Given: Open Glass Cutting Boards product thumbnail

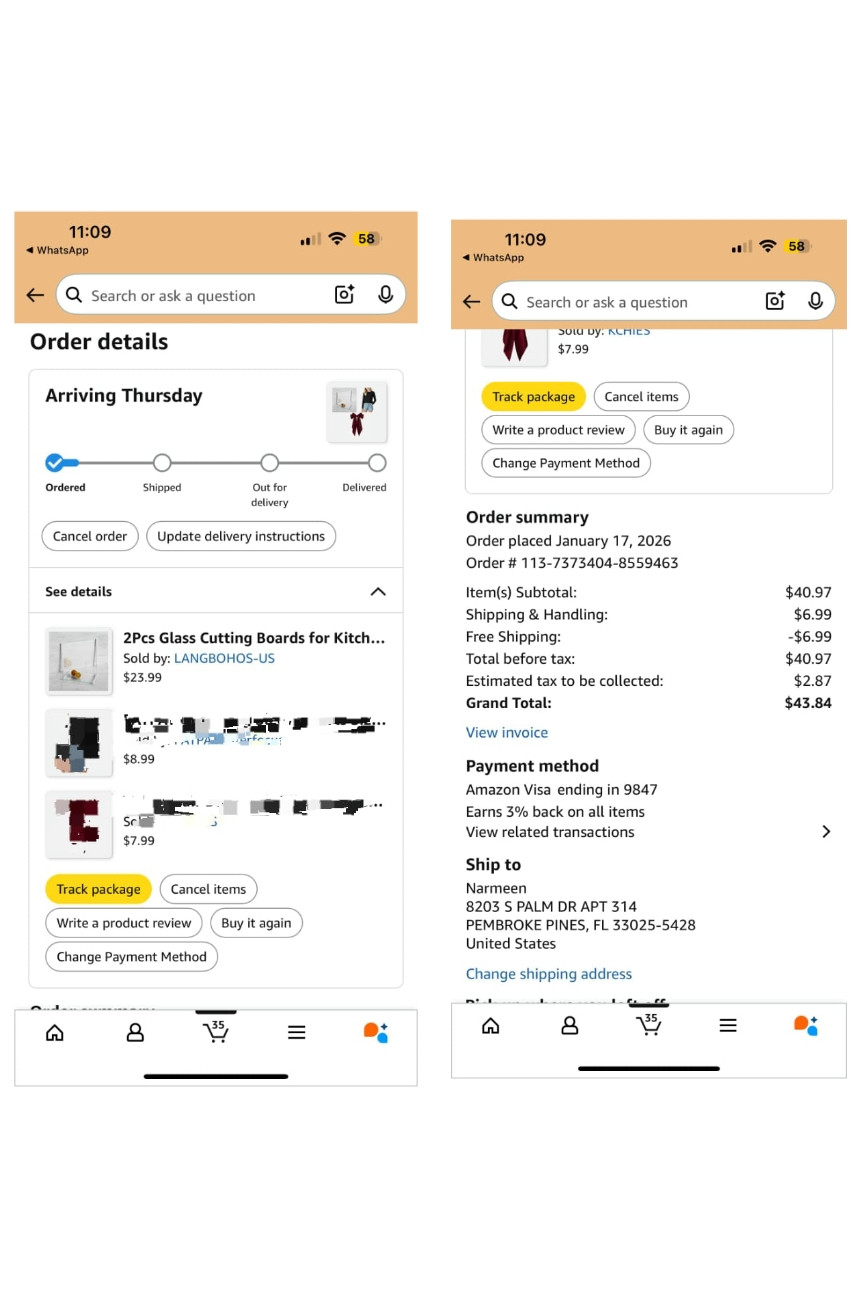Looking at the screenshot, I should click(x=79, y=661).
